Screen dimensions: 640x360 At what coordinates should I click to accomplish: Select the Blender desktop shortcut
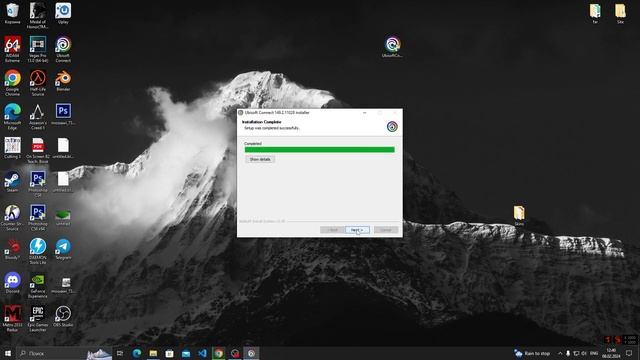(63, 80)
